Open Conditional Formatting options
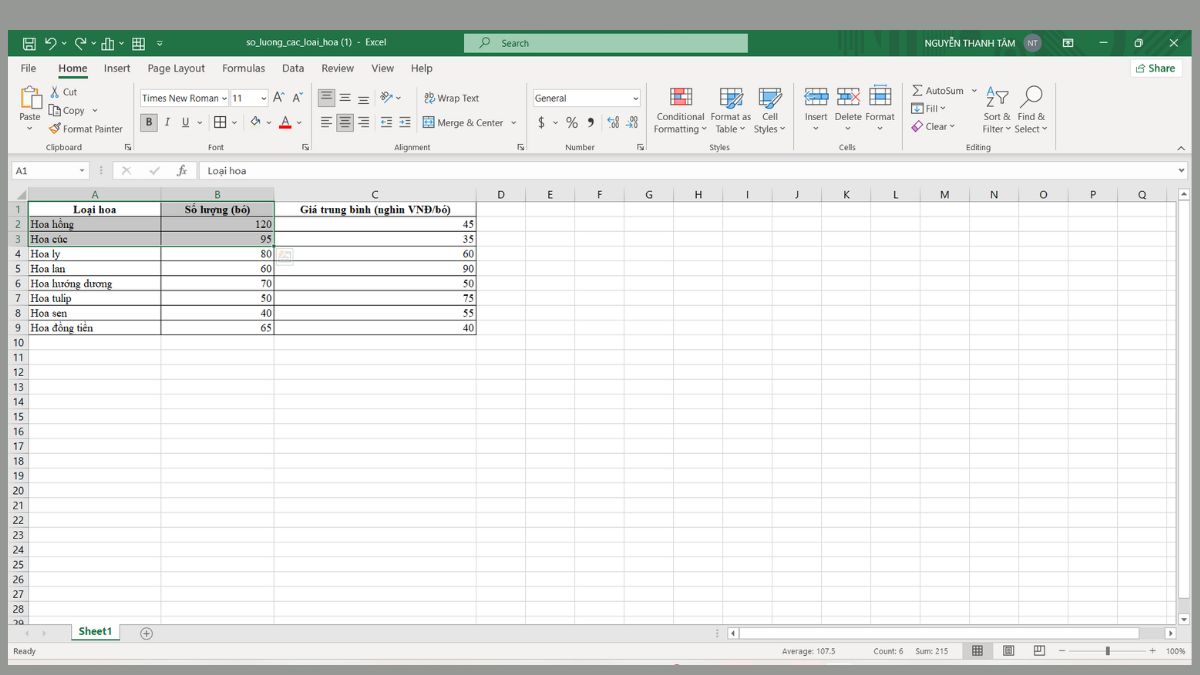 pos(681,110)
